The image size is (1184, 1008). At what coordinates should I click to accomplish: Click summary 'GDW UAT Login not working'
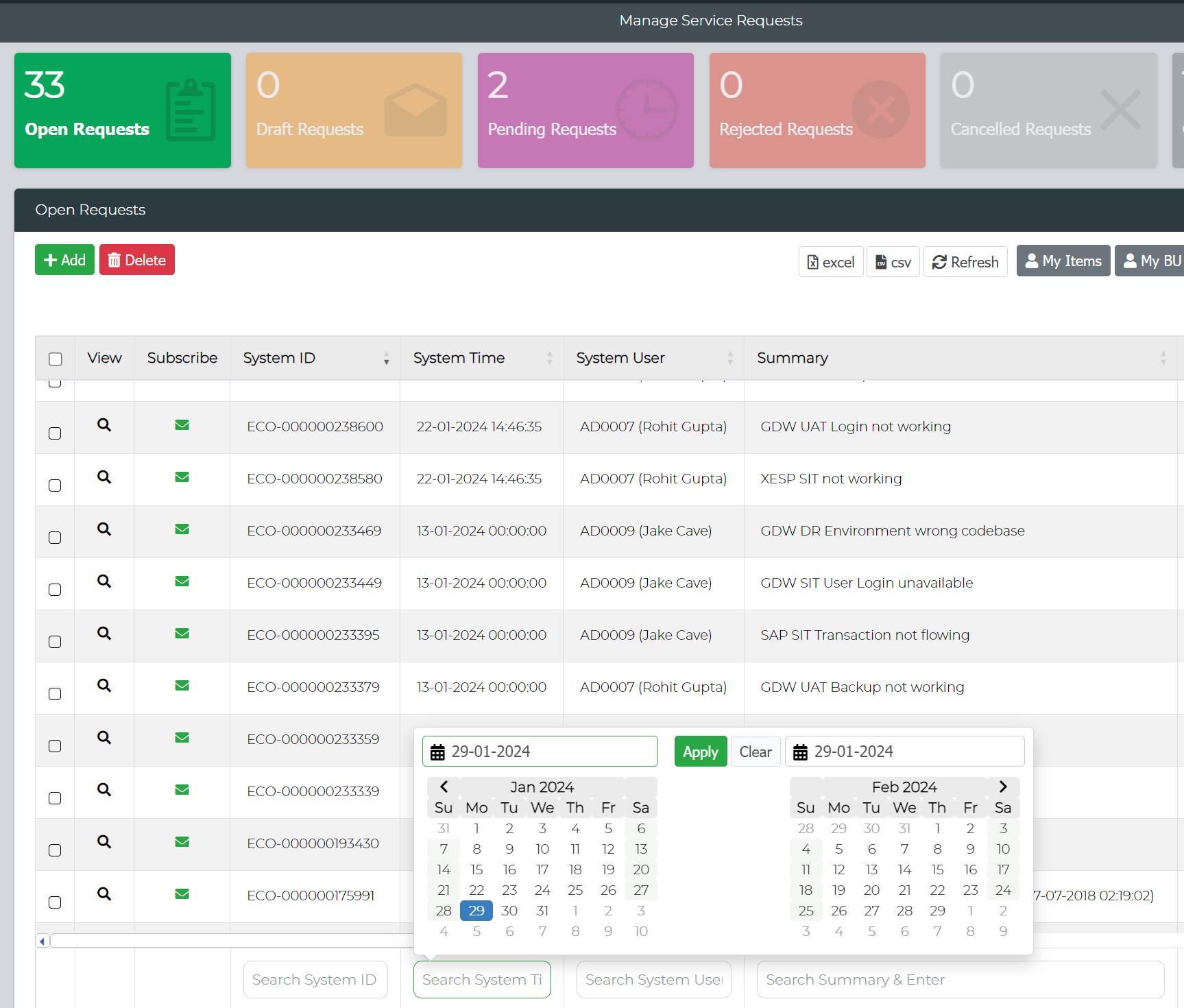856,427
